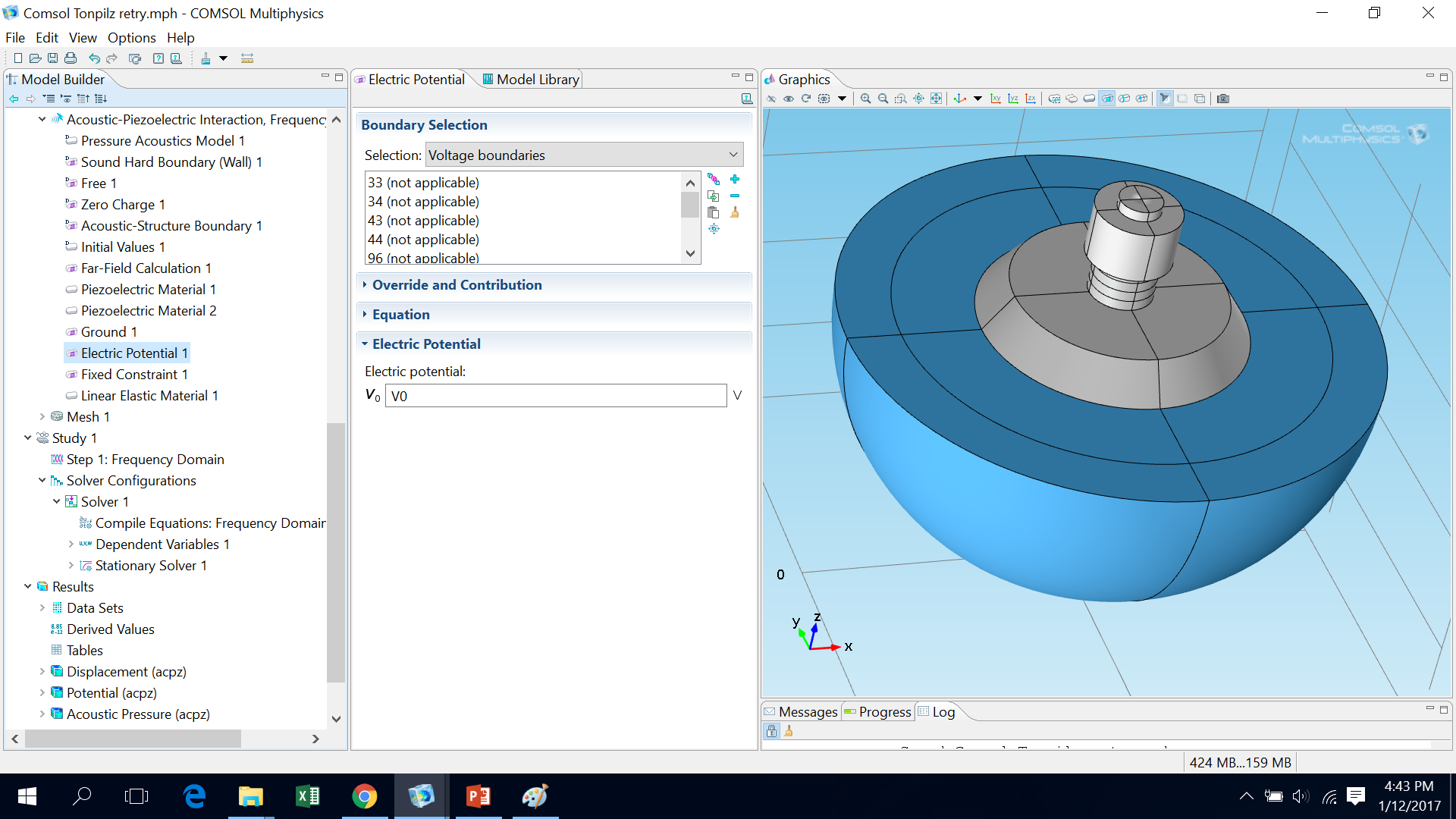Expand the Override and Contribution section

click(457, 285)
